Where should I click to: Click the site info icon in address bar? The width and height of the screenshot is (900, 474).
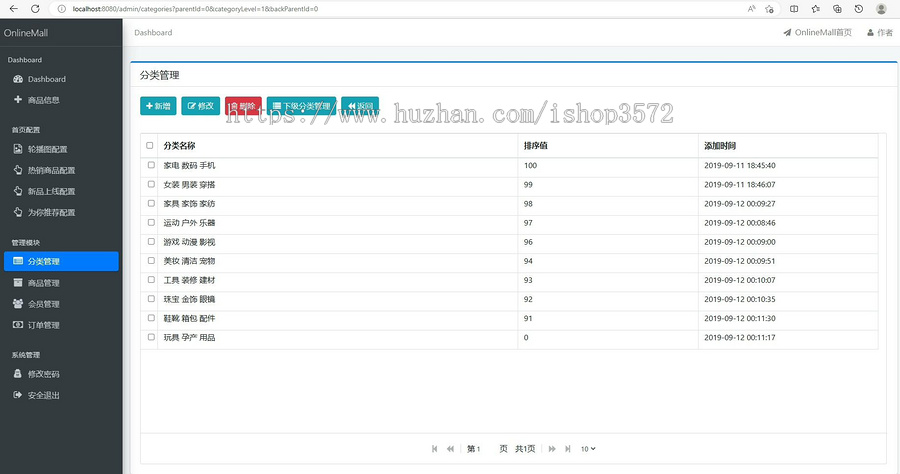[x=61, y=9]
